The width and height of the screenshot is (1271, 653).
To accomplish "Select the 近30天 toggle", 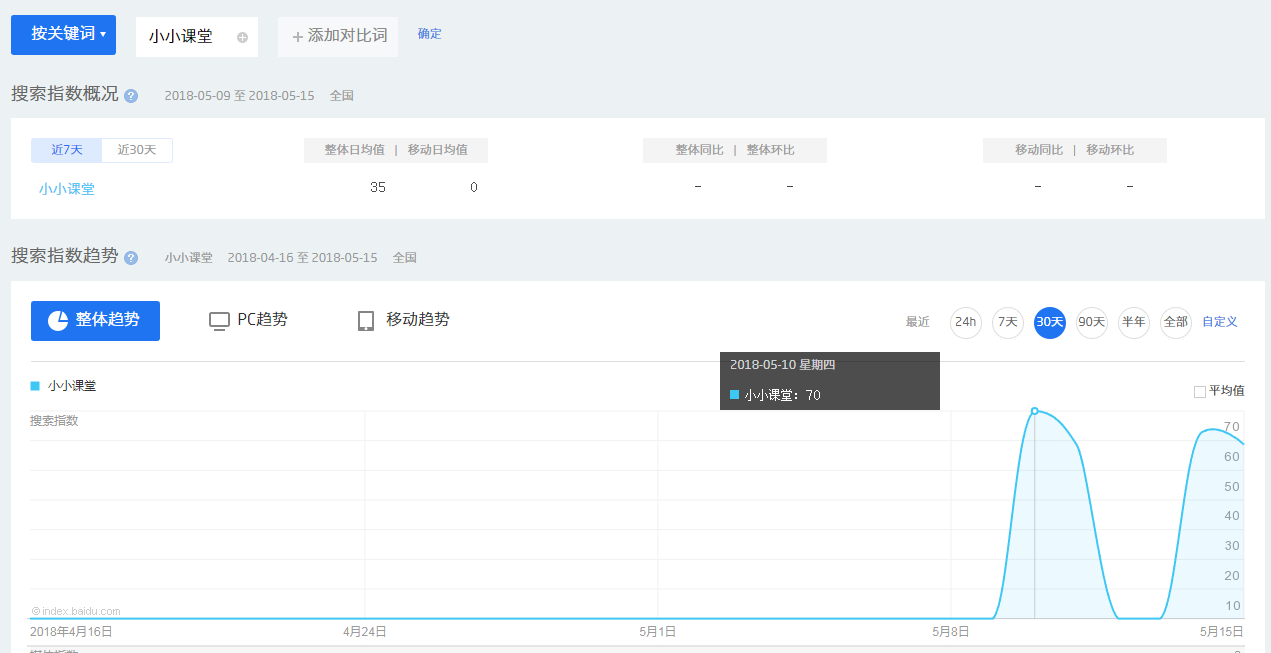I will click(x=137, y=150).
